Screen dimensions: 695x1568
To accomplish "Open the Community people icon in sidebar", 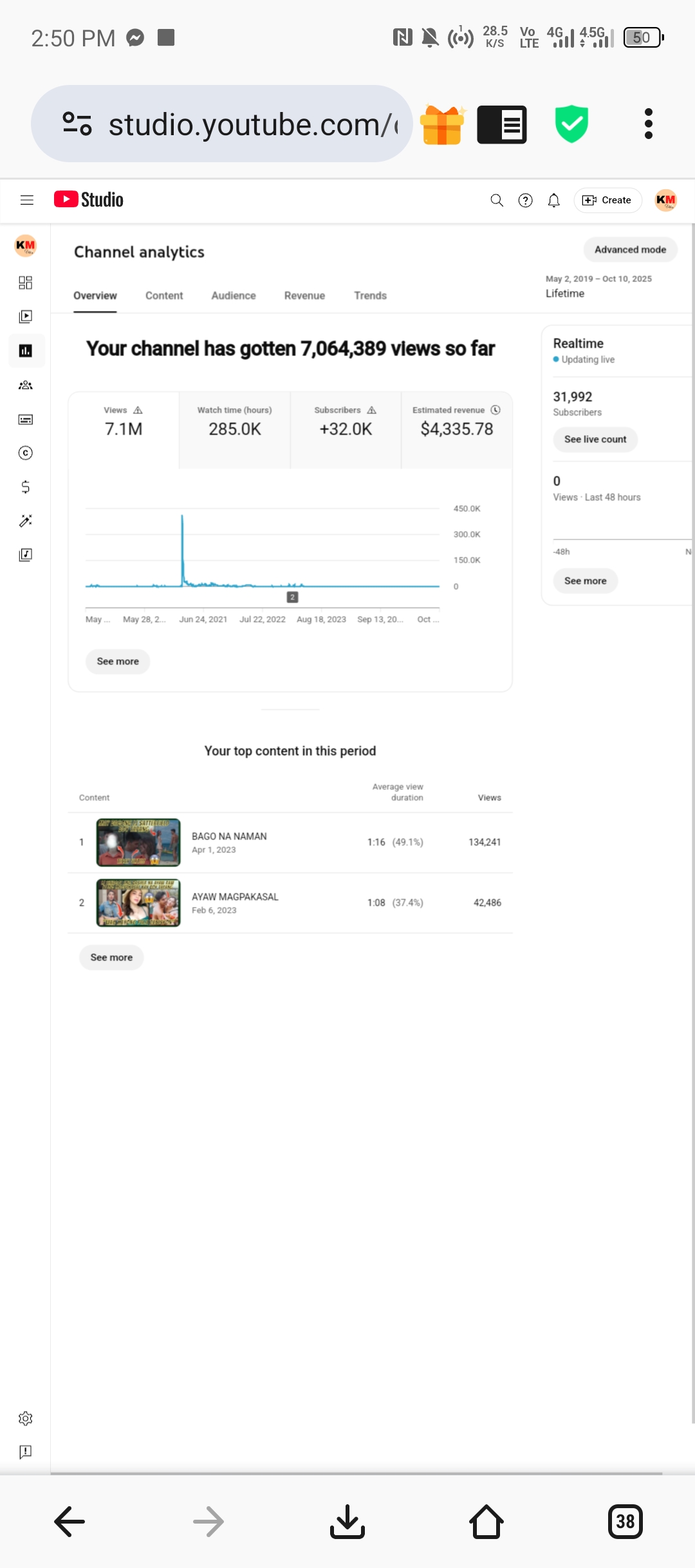I will pyautogui.click(x=26, y=385).
